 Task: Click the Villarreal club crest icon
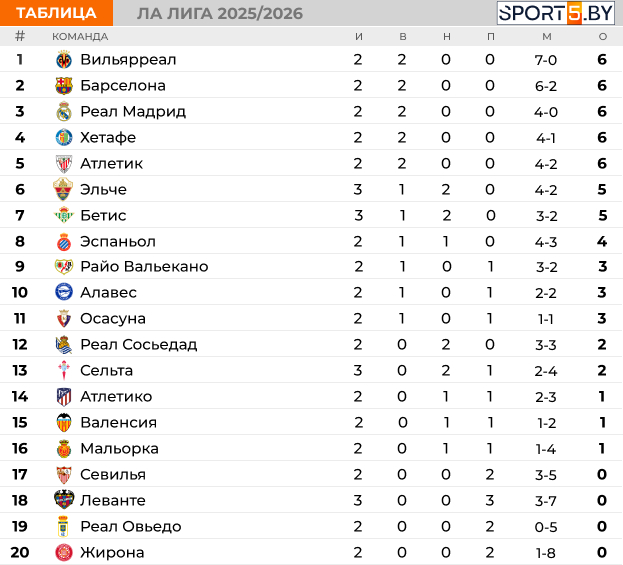[64, 60]
